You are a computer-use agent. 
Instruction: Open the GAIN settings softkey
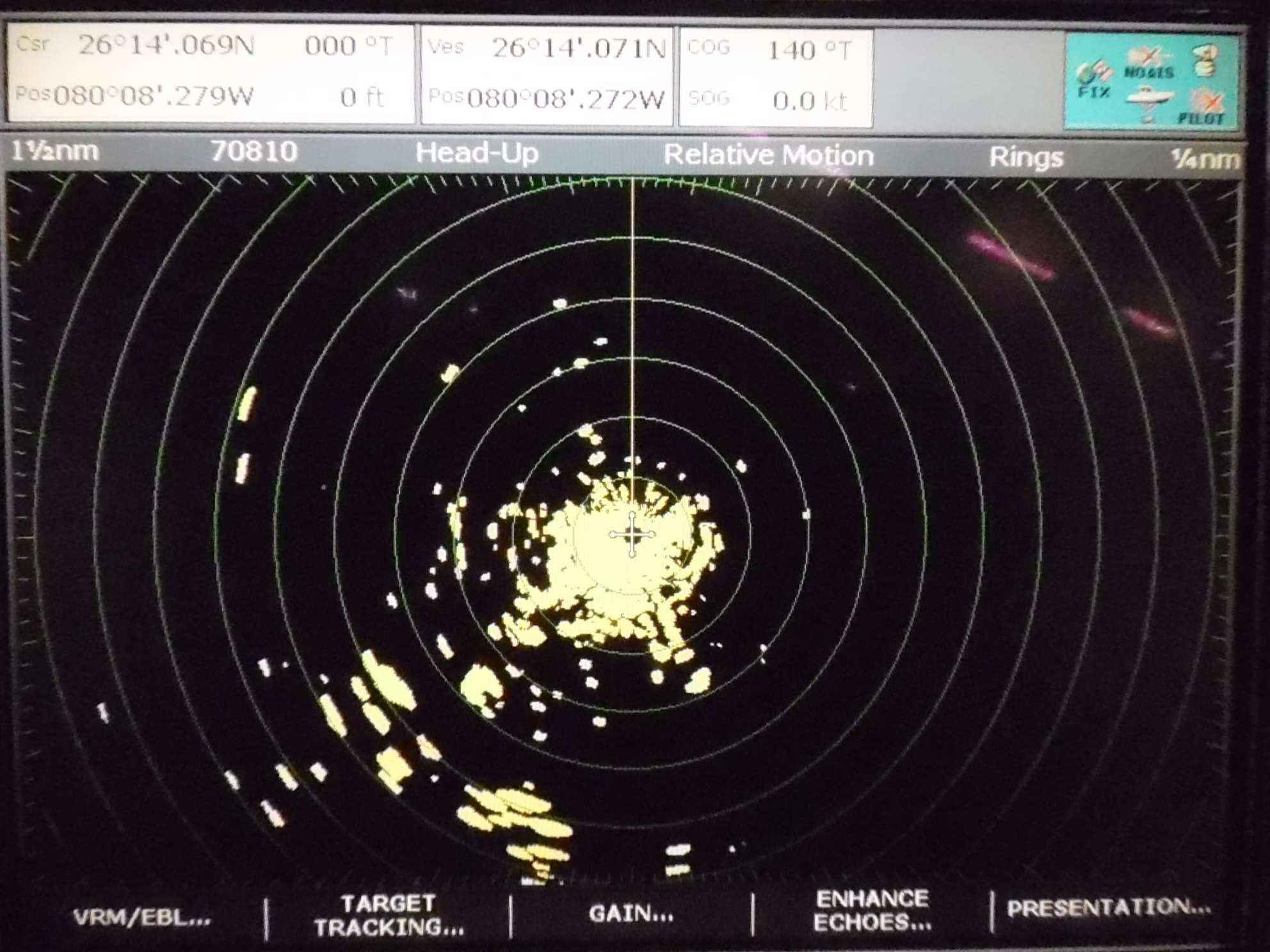pos(631,914)
